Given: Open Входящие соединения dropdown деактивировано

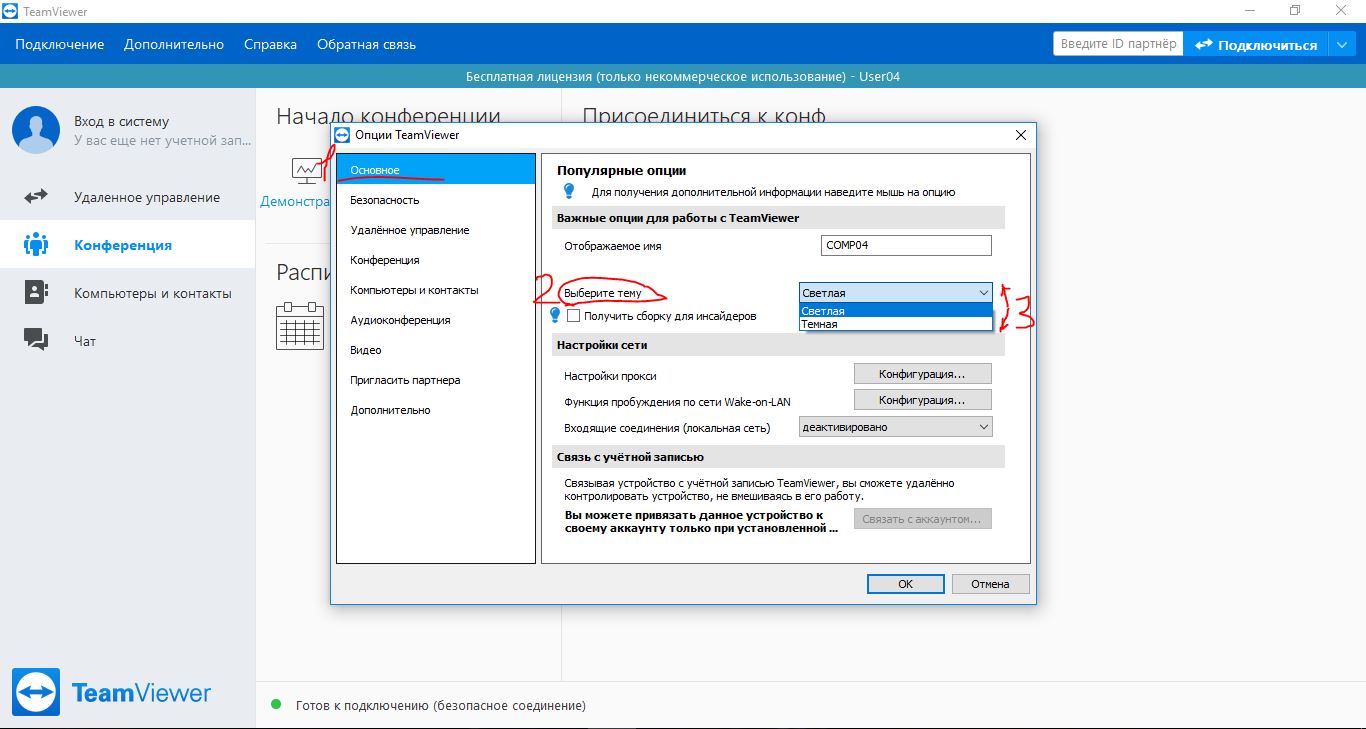Looking at the screenshot, I should (896, 427).
